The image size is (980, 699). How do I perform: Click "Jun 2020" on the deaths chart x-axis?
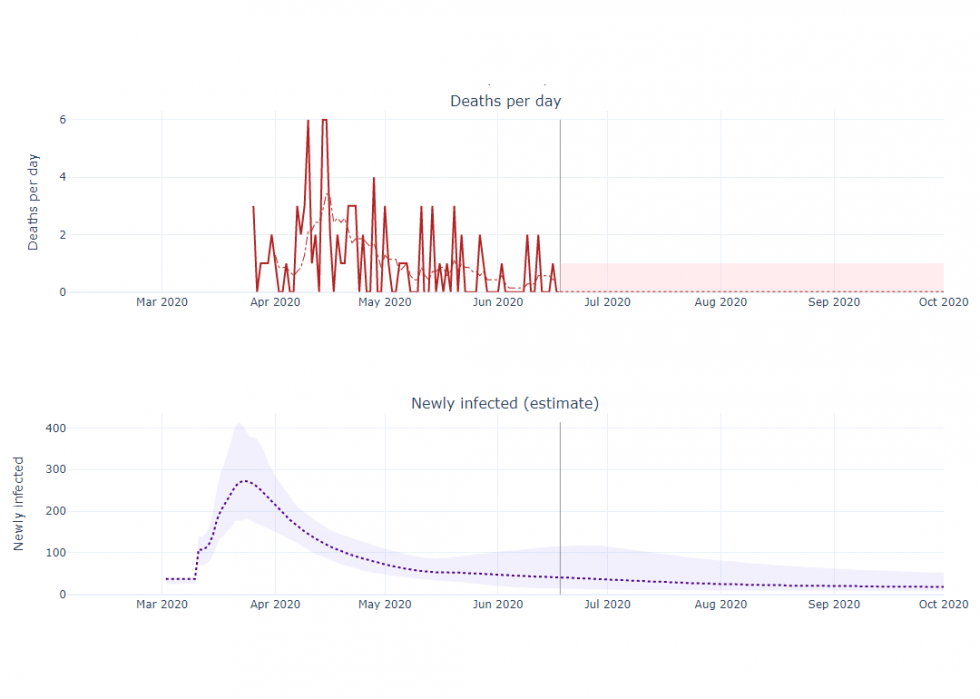pos(497,302)
